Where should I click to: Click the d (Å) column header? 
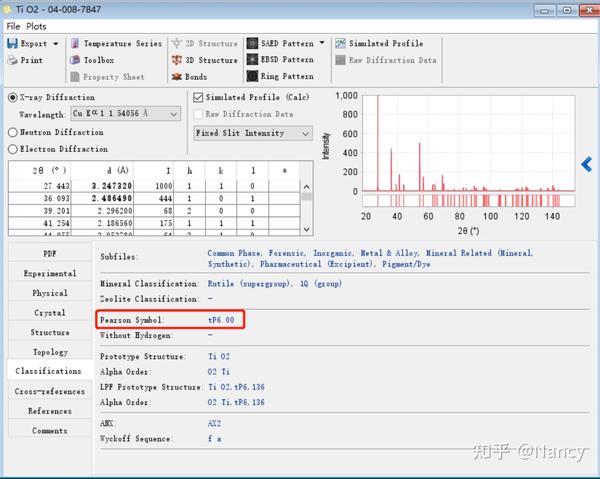click(102, 171)
